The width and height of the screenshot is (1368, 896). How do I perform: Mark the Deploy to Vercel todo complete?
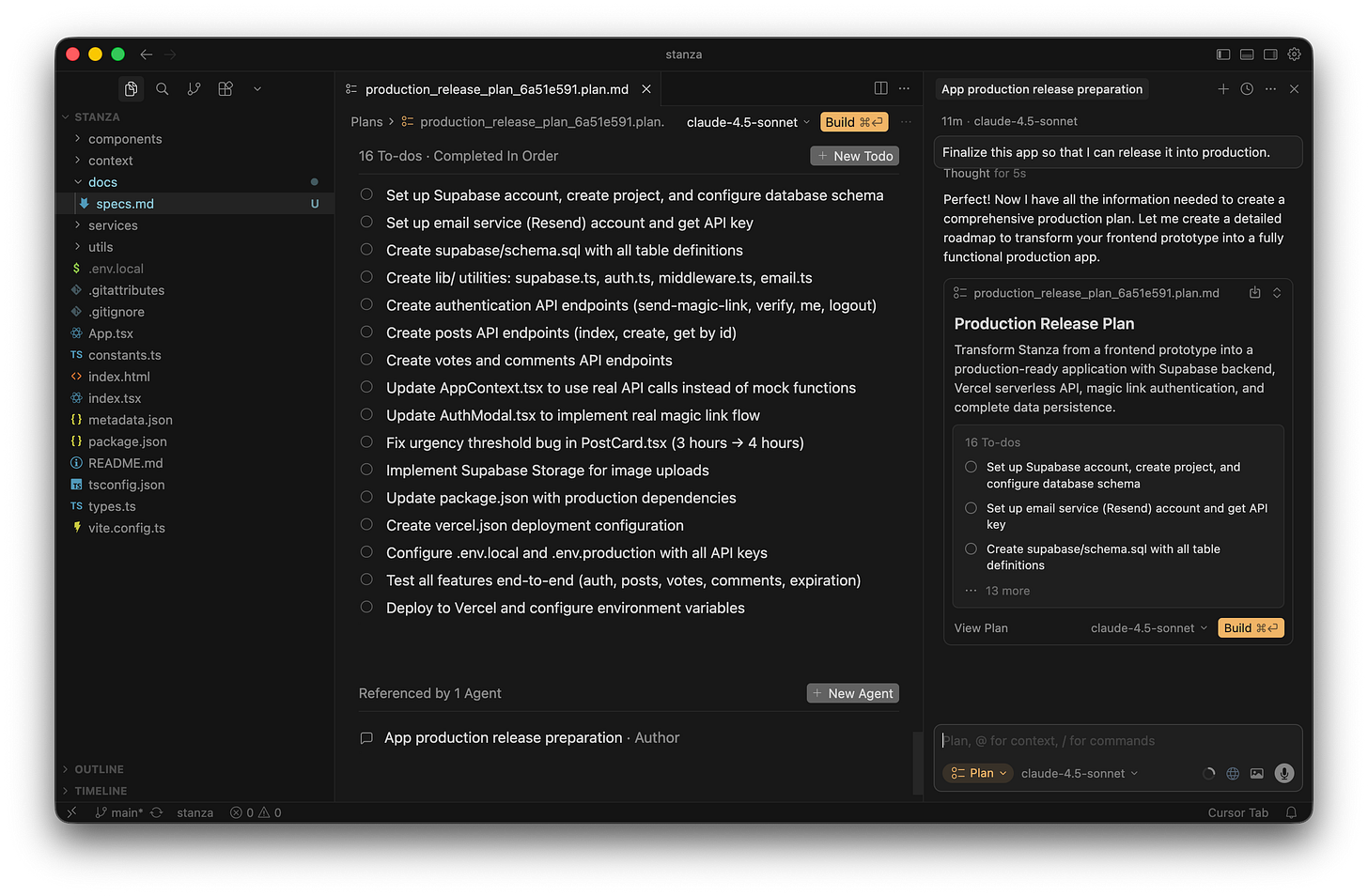pos(365,607)
